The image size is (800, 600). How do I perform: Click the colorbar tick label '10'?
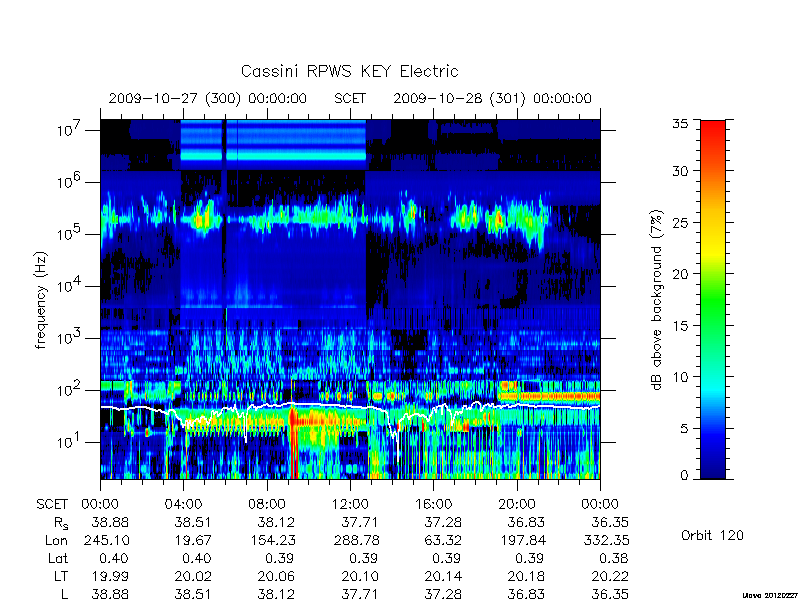point(680,377)
